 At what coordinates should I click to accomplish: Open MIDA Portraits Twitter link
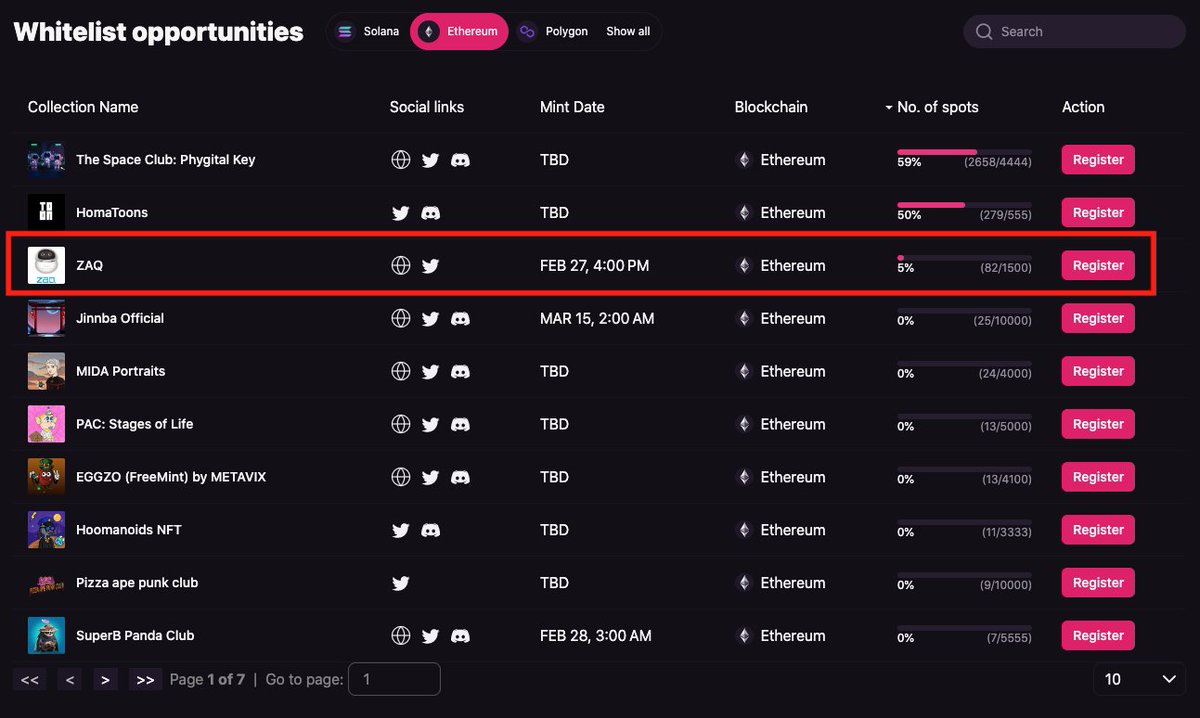click(x=431, y=372)
